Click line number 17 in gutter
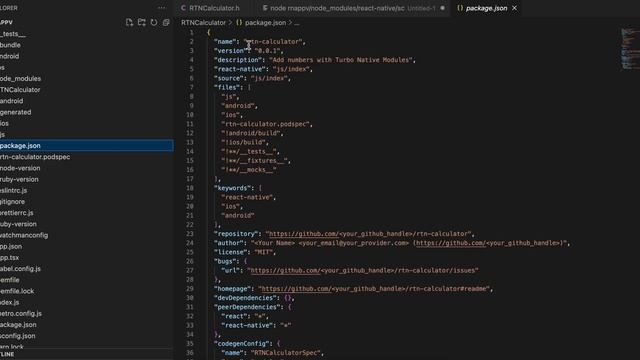Screen dimensions: 640x360 (190, 179)
